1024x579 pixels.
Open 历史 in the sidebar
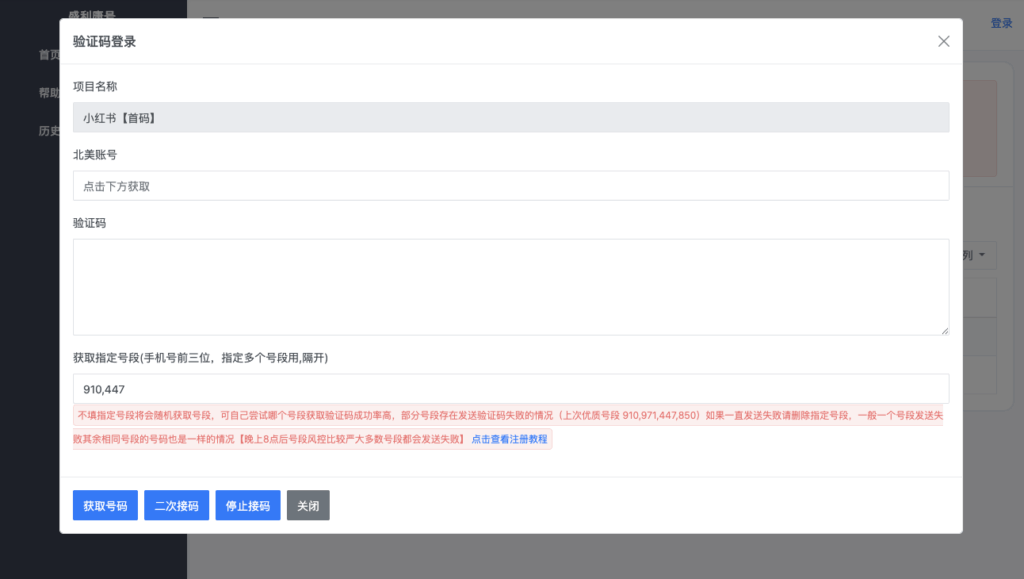click(x=50, y=131)
